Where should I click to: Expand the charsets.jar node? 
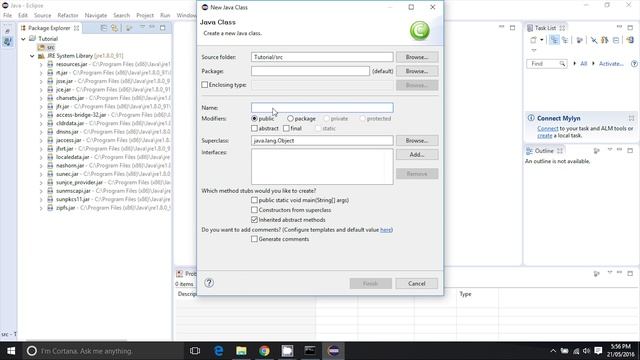tap(41, 98)
